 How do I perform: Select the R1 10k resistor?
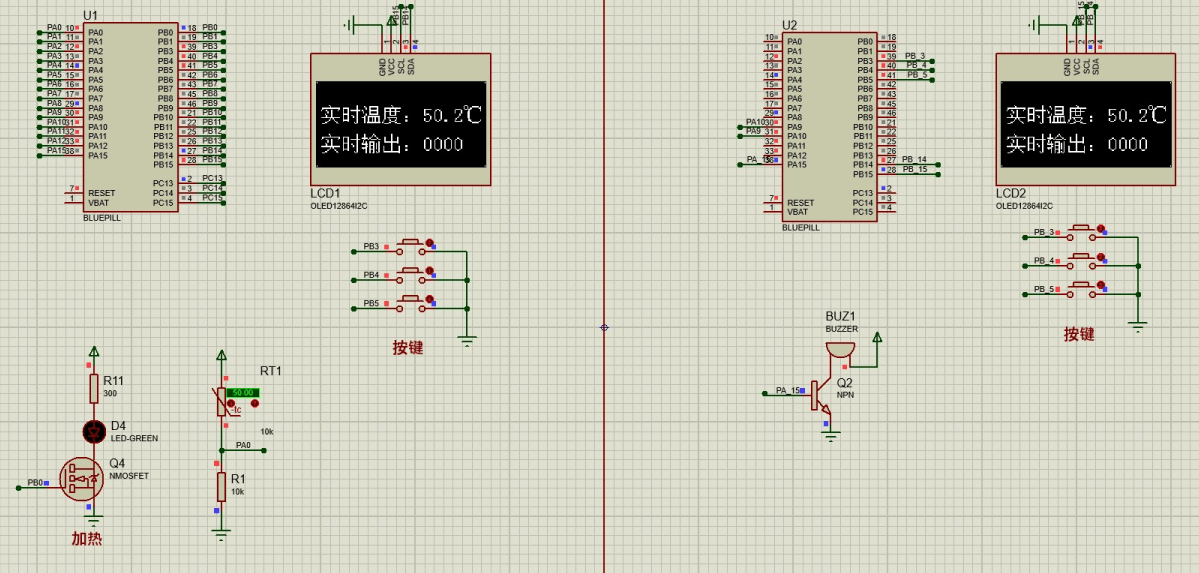tap(221, 487)
